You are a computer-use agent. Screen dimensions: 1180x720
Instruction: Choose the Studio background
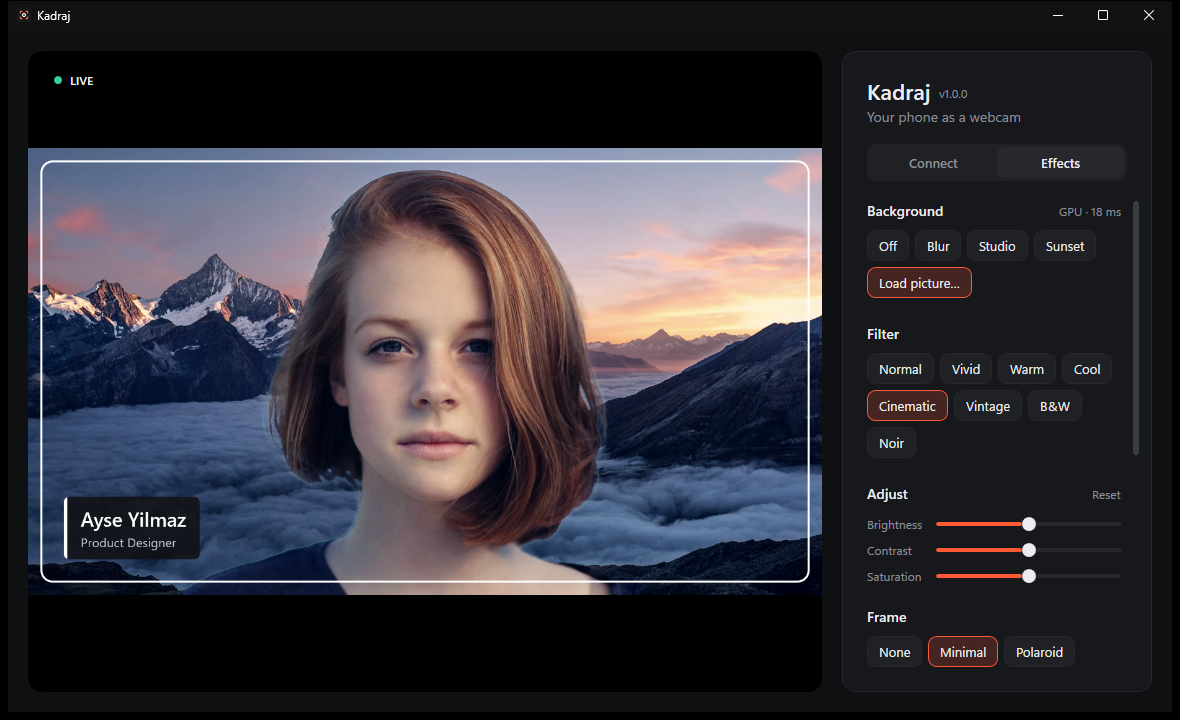tap(996, 246)
